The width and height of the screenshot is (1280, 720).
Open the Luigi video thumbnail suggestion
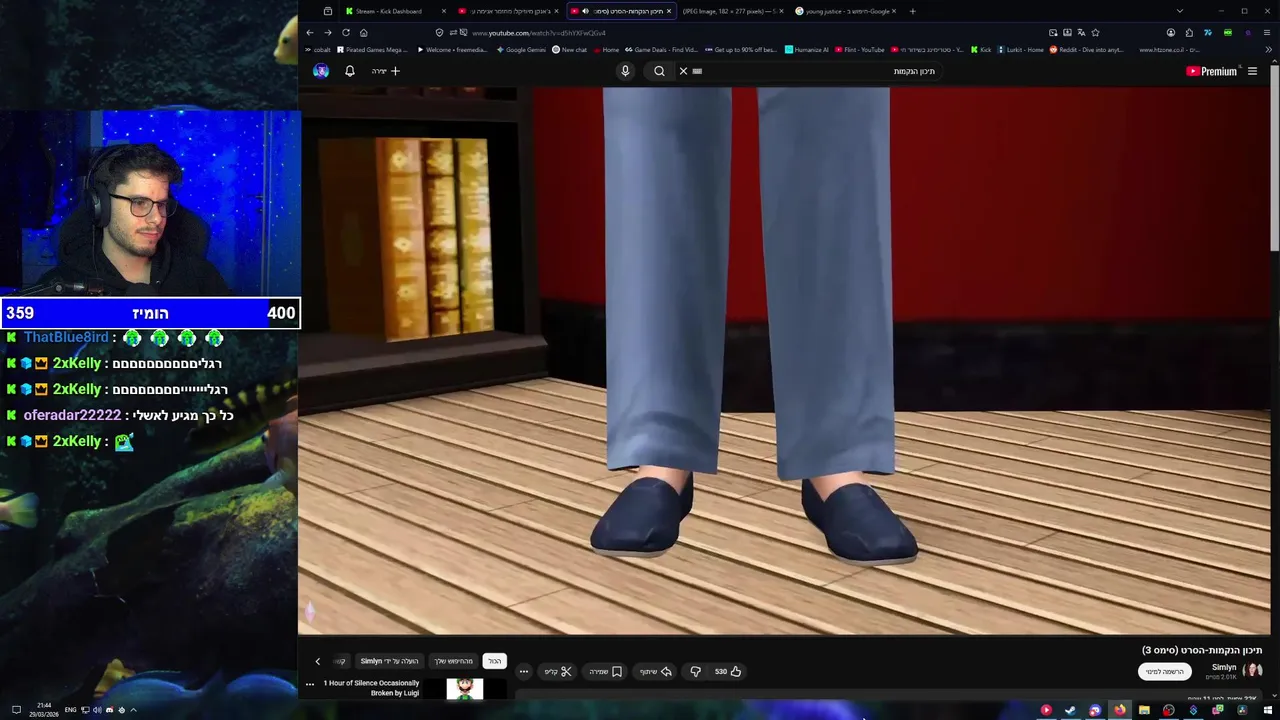[x=465, y=688]
